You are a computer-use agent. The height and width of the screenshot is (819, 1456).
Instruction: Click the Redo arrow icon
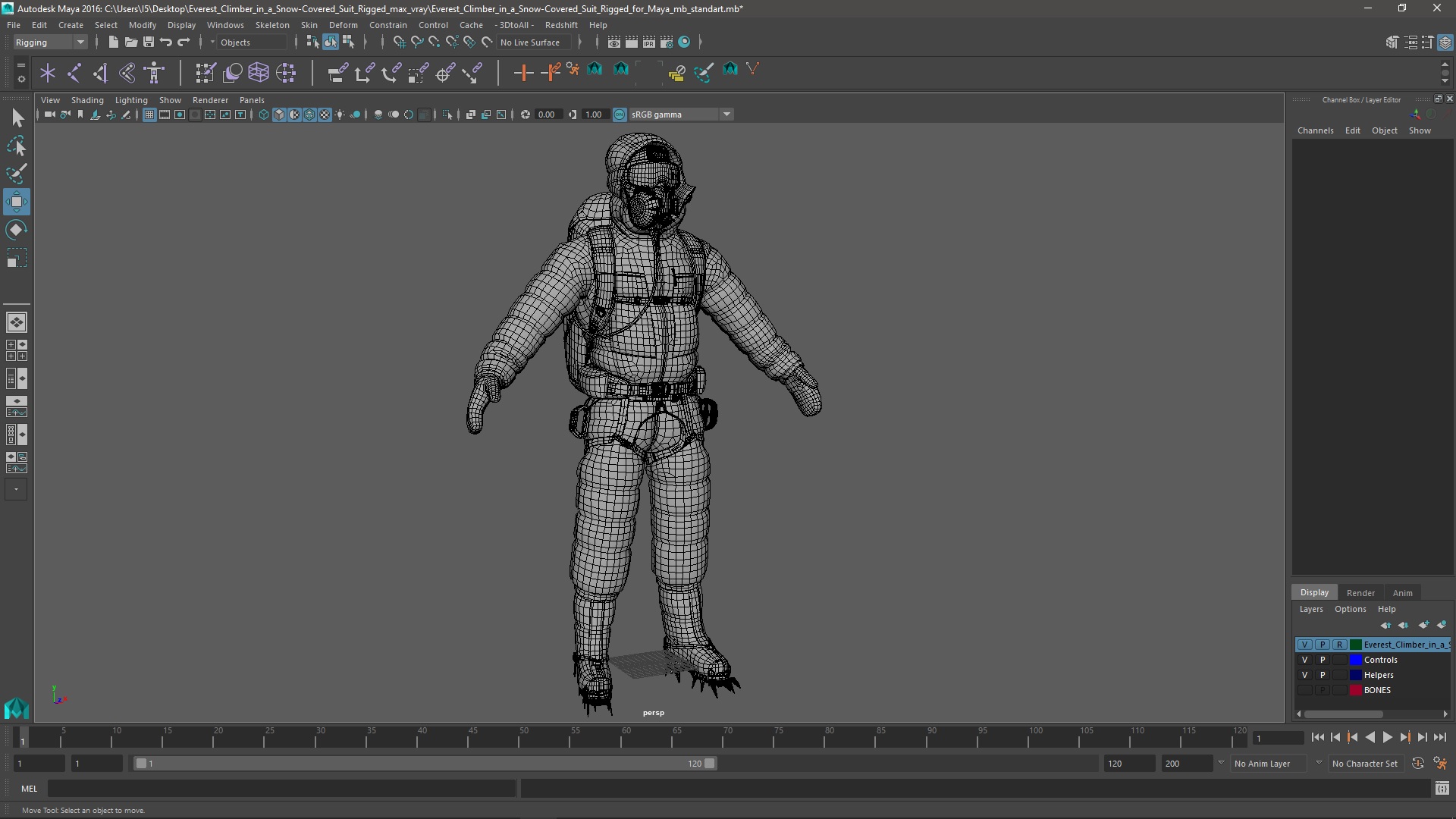(x=184, y=42)
